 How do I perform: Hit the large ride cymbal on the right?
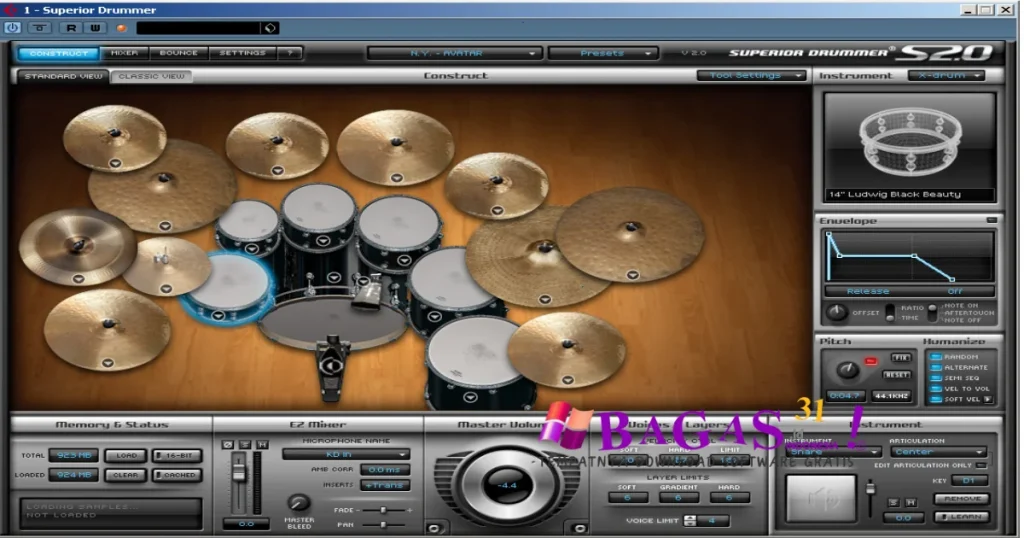click(630, 234)
